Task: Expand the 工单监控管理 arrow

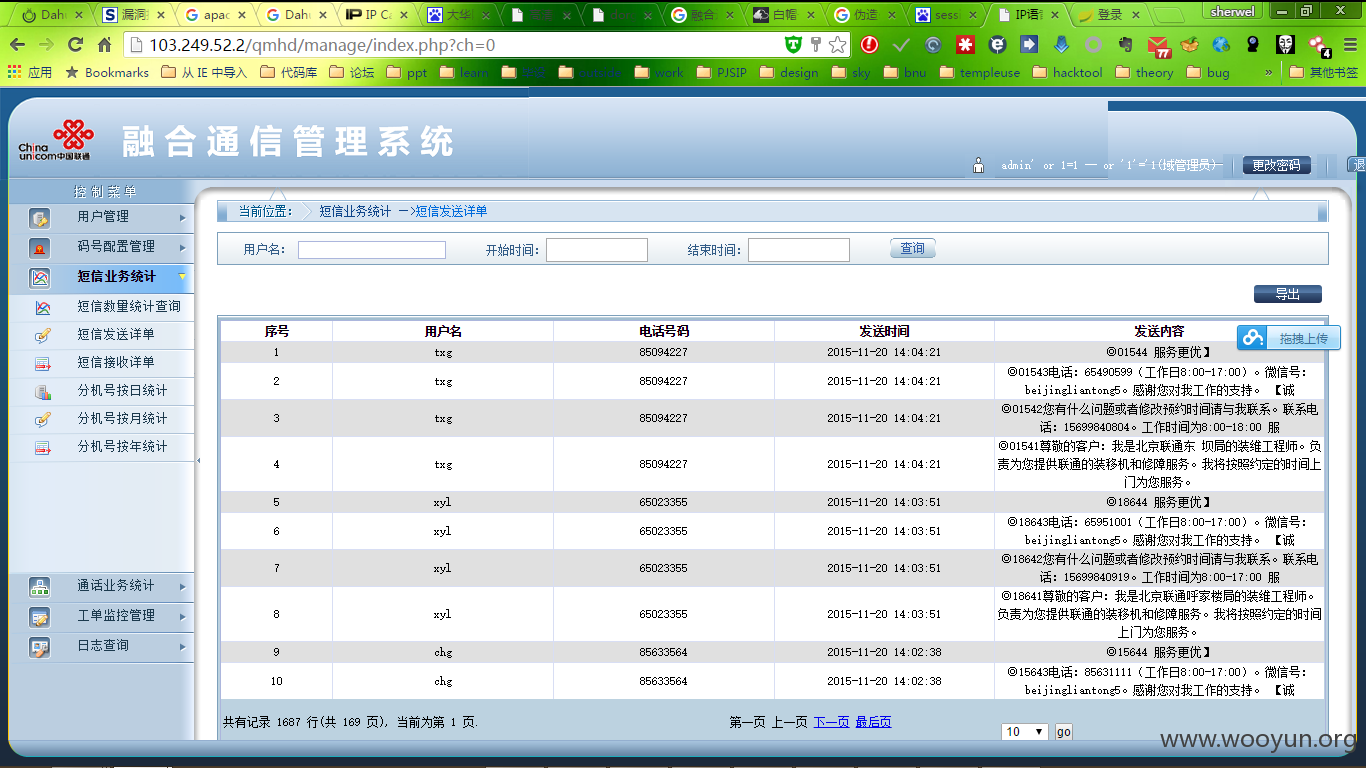Action: [182, 616]
